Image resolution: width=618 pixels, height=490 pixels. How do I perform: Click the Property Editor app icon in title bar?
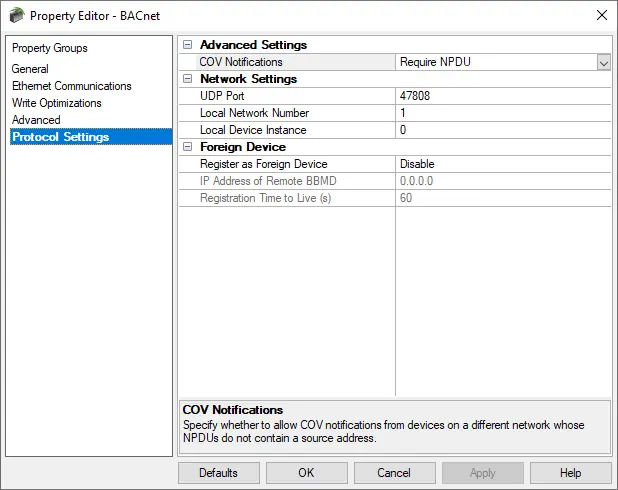tap(17, 16)
